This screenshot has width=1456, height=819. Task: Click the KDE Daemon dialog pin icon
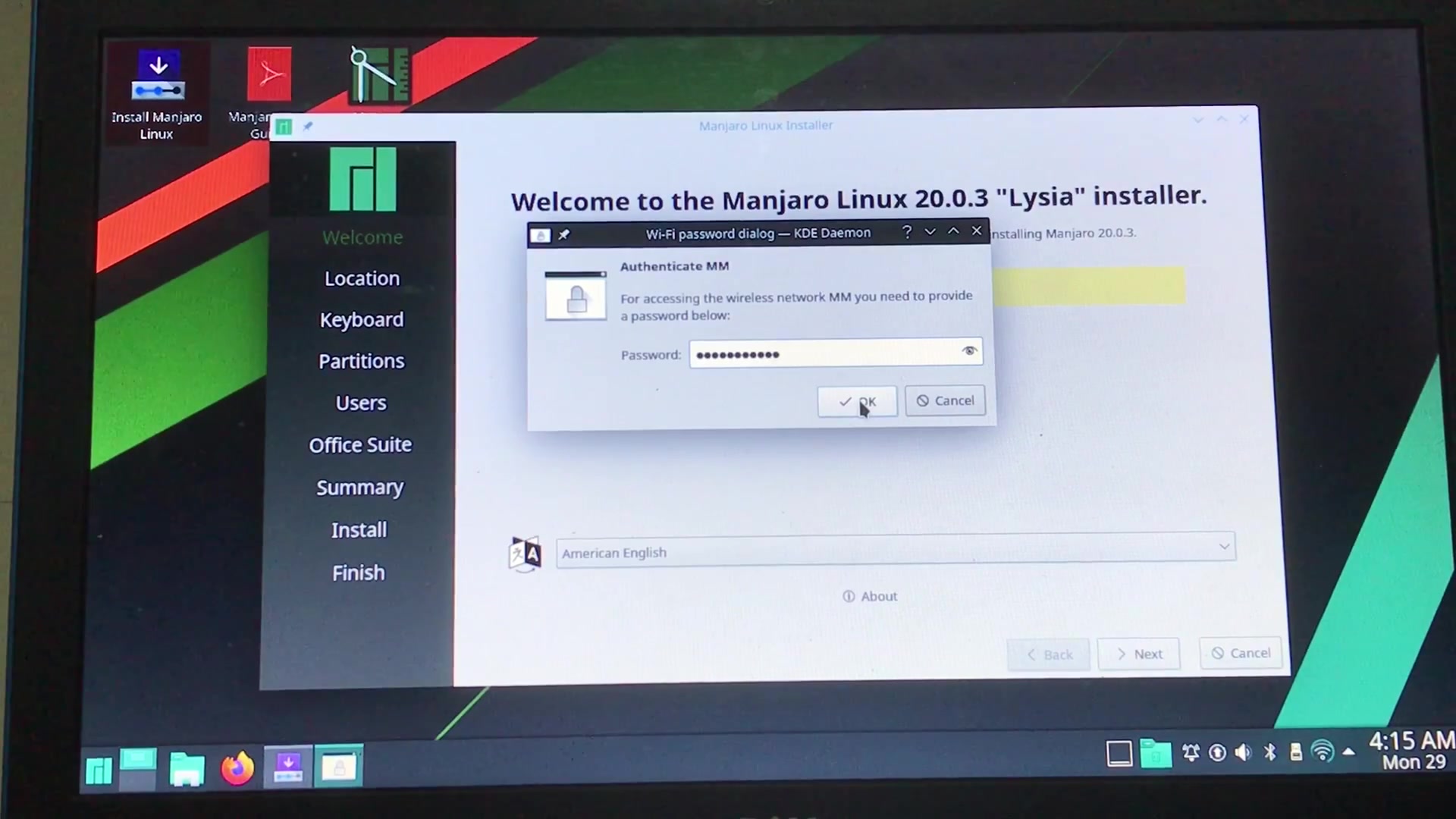coord(564,234)
